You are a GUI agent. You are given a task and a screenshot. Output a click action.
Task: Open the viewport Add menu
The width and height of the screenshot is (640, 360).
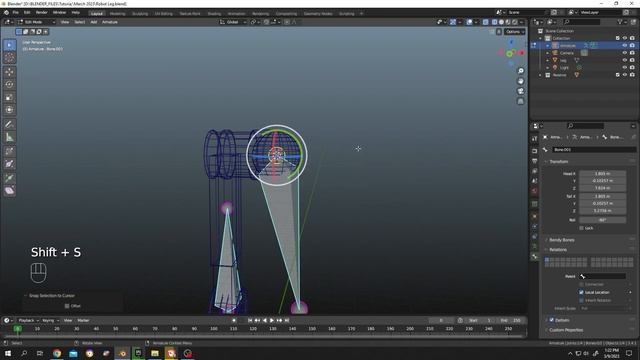93,22
